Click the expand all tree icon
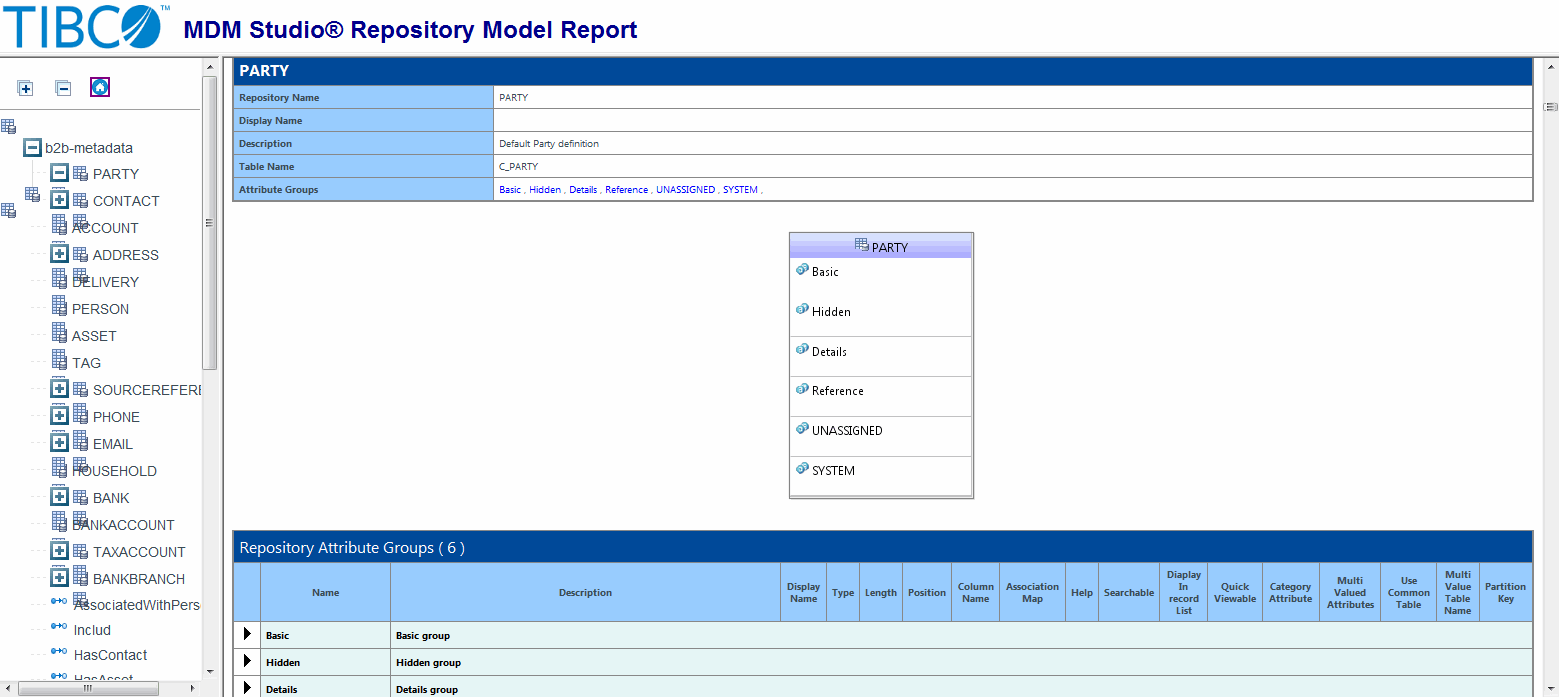 (26, 88)
